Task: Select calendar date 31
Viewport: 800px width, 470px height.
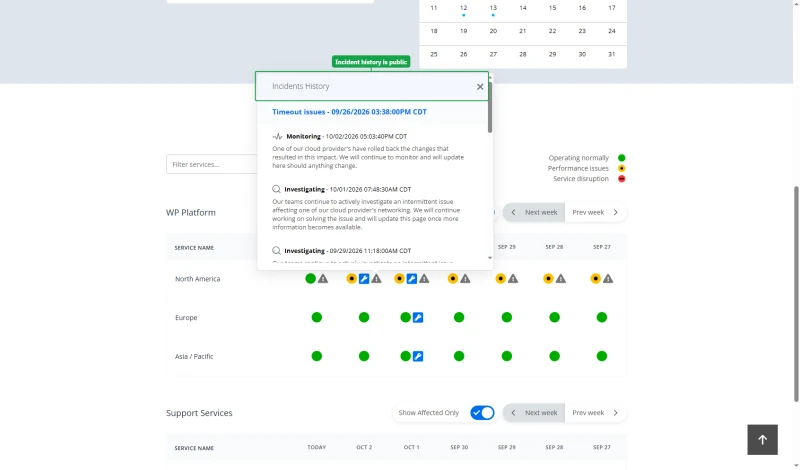Action: 611,54
